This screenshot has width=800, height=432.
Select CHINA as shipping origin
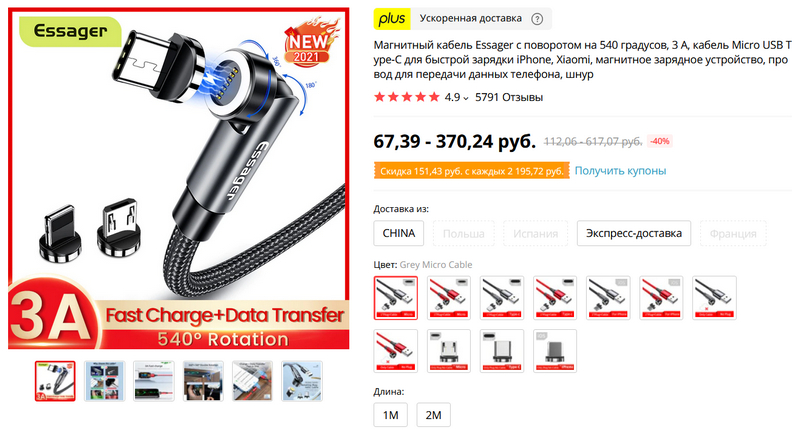[398, 233]
